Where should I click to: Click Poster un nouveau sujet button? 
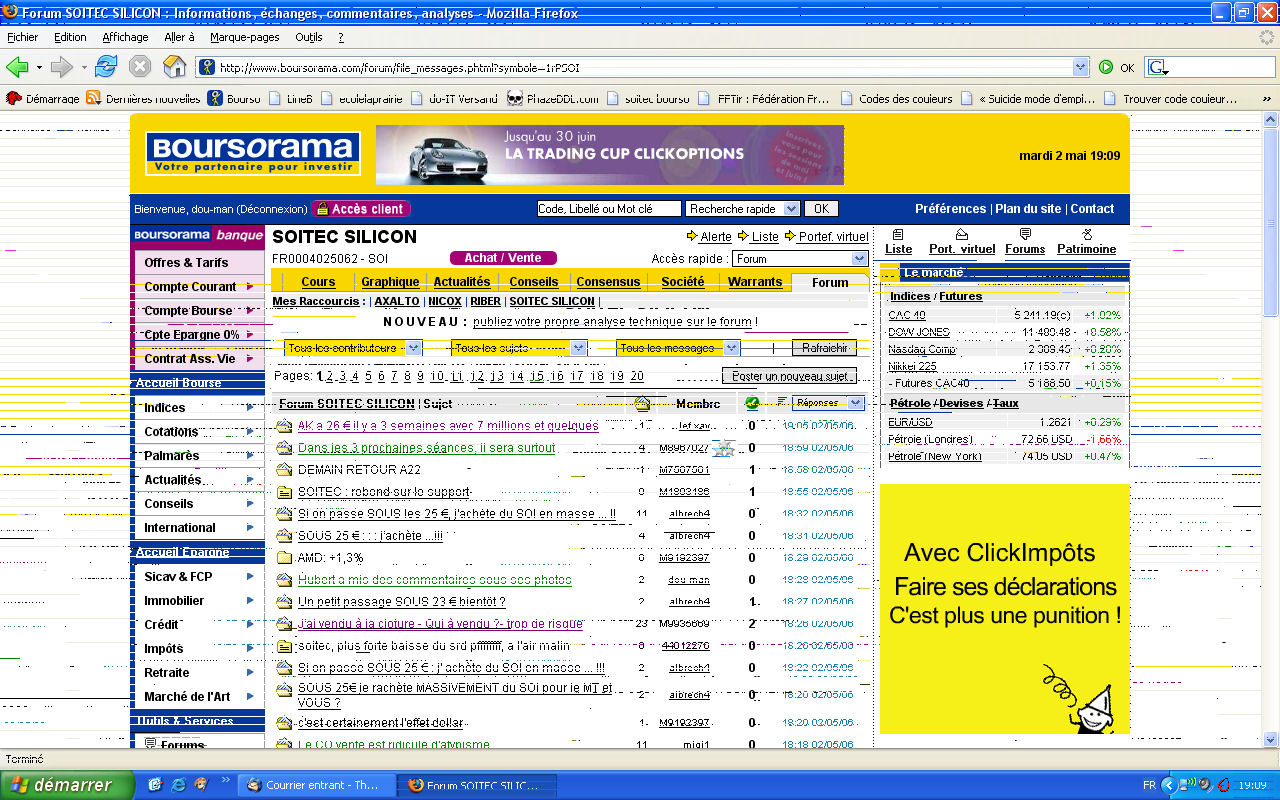click(x=789, y=376)
